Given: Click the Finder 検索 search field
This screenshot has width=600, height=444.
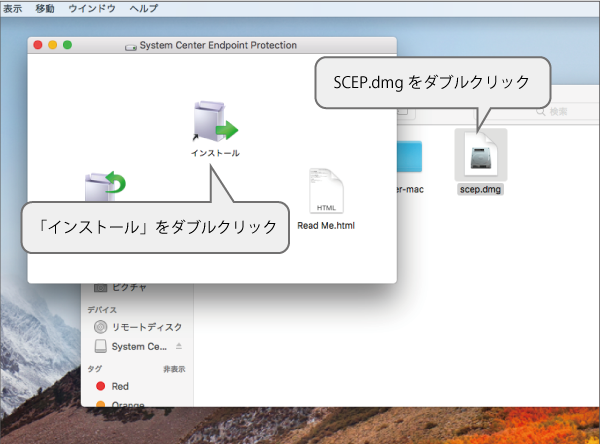Looking at the screenshot, I should [x=537, y=111].
